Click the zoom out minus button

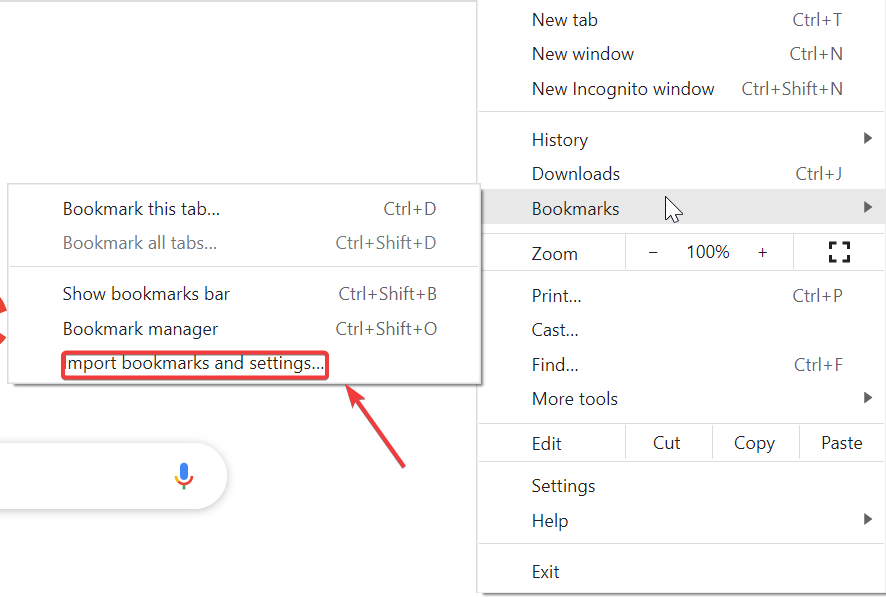point(653,253)
